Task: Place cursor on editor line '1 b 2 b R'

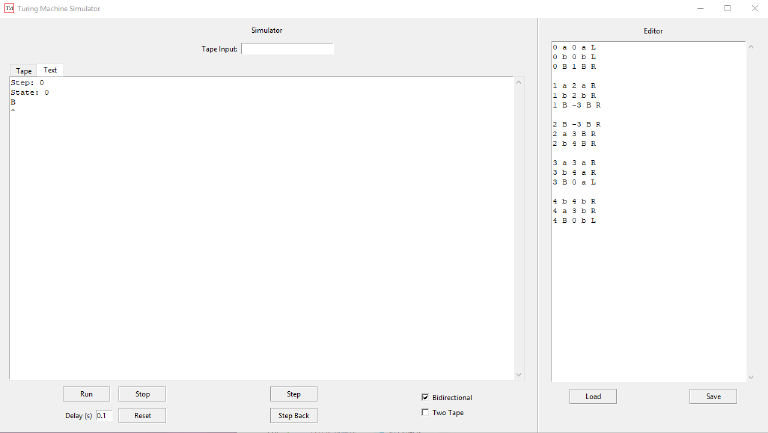Action: 574,96
